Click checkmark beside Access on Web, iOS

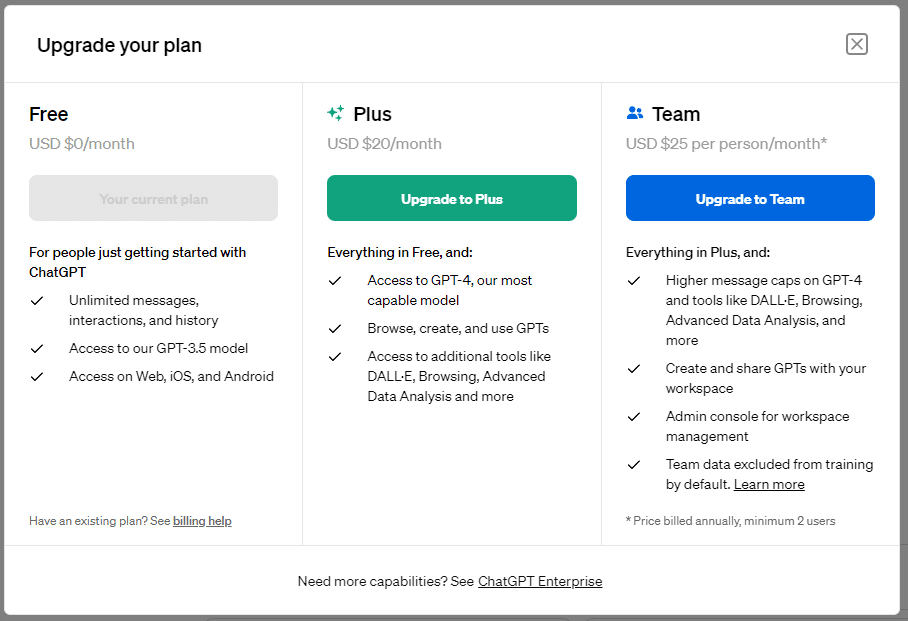click(37, 377)
